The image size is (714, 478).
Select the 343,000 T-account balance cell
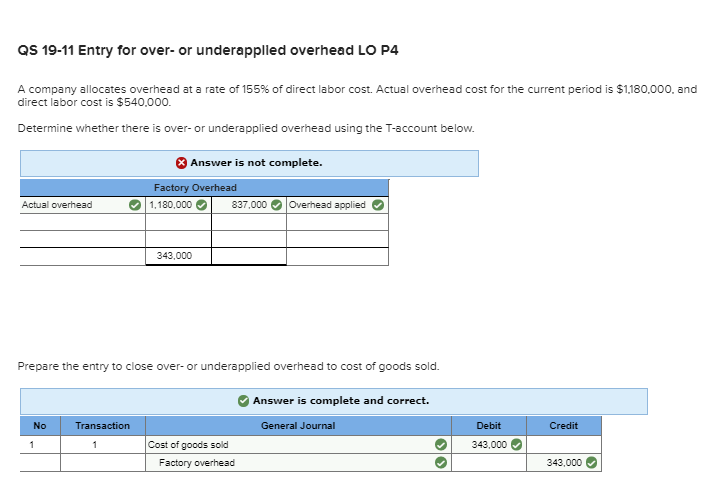(178, 256)
